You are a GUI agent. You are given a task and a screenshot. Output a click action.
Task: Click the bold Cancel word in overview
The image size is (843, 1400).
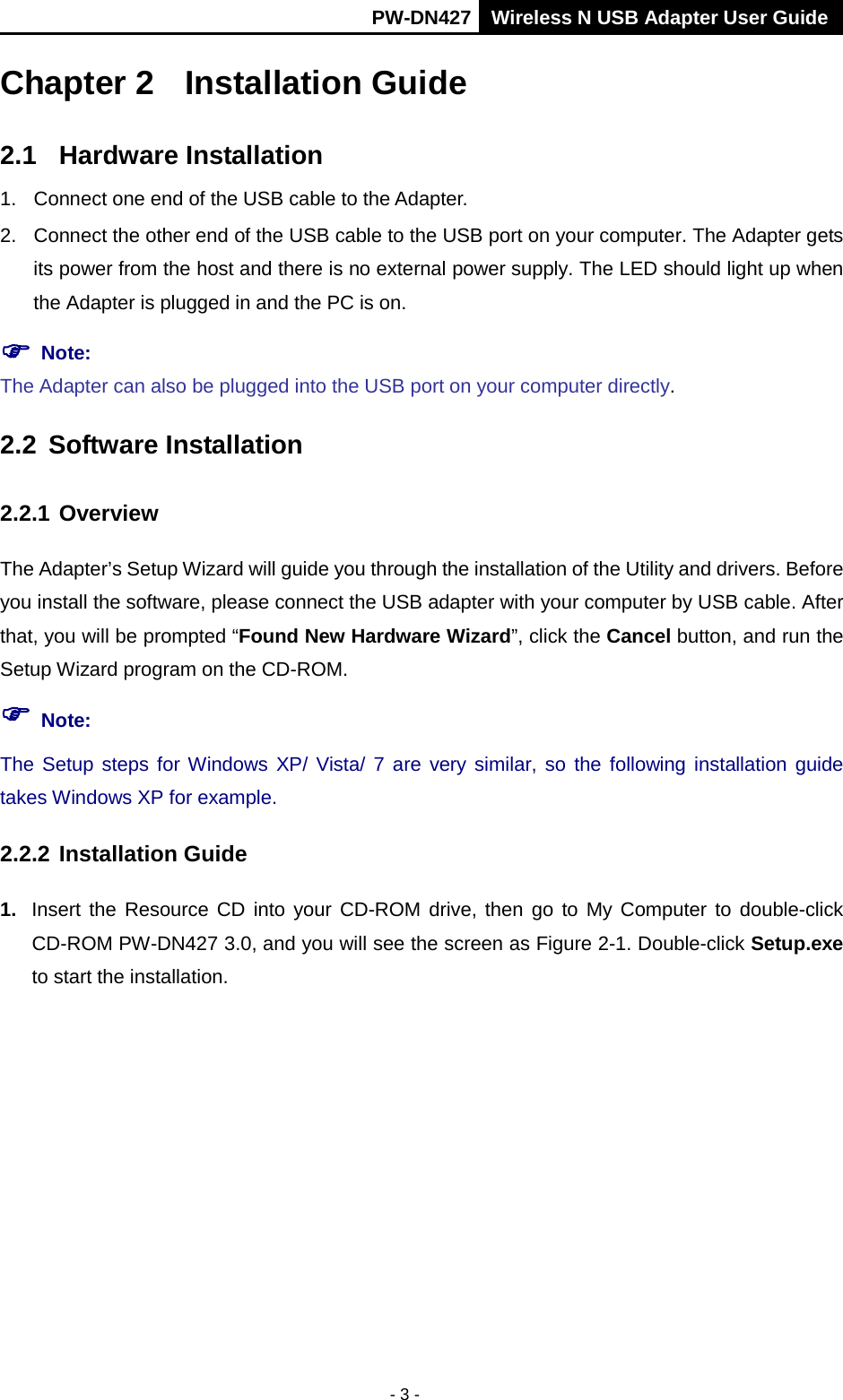pos(639,636)
